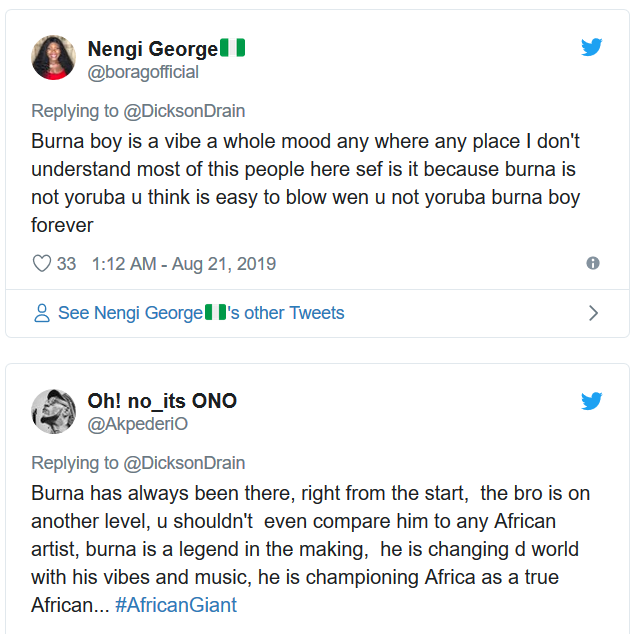
Task: Click Twitter bird icon on ONO tweet
Action: click(x=592, y=401)
